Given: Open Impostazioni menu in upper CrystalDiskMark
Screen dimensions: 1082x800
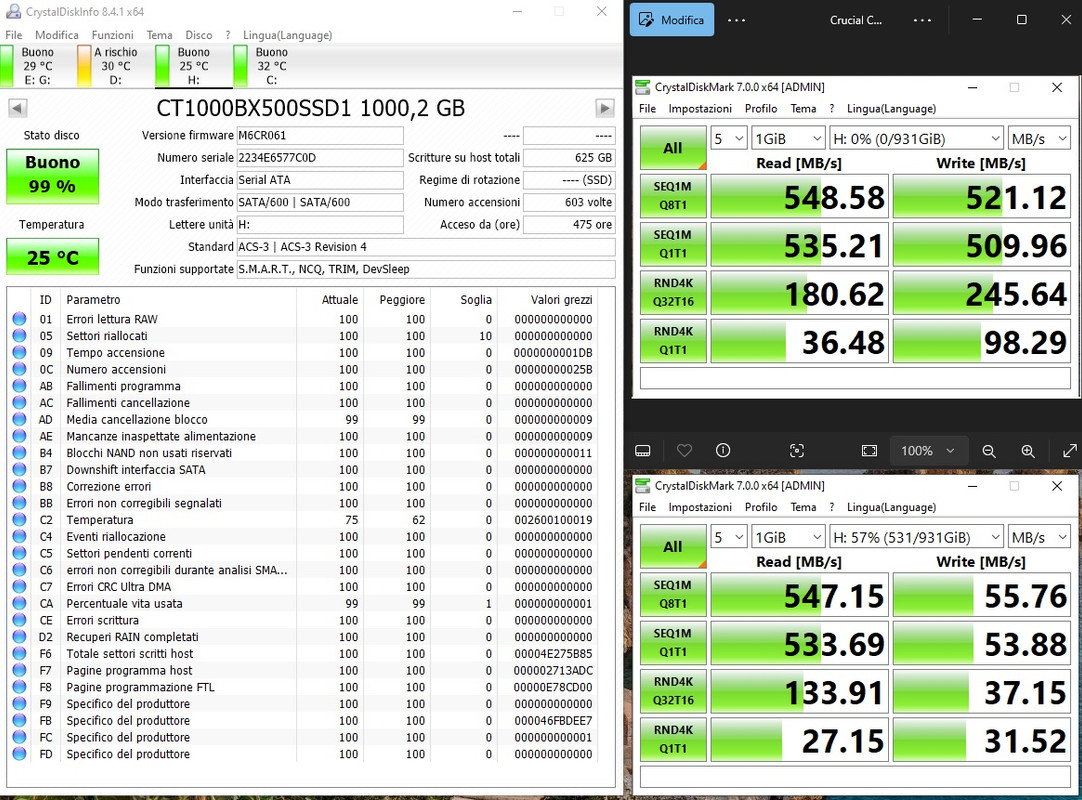Looking at the screenshot, I should (700, 108).
